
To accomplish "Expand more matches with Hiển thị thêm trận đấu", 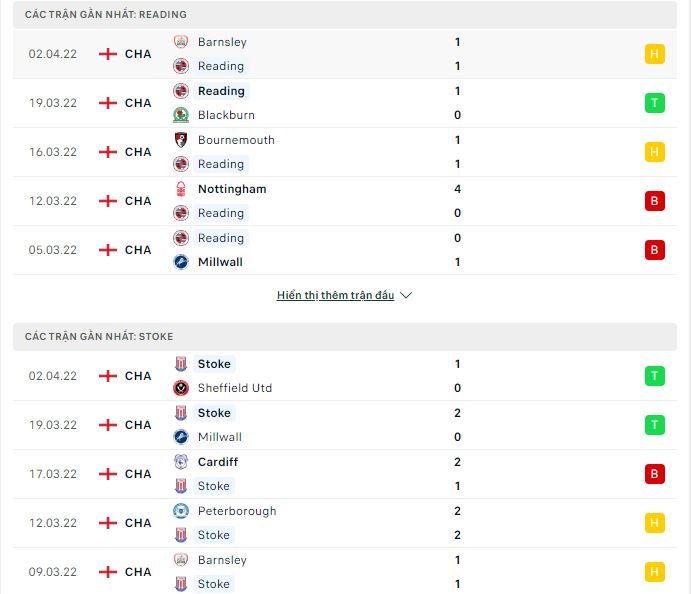I will 335,295.
